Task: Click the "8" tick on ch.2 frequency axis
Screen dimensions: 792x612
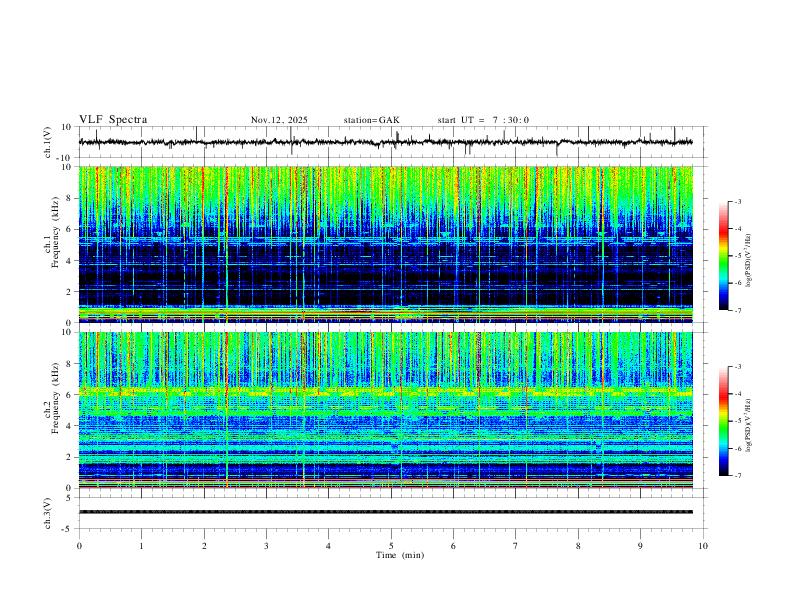Action: [70, 364]
